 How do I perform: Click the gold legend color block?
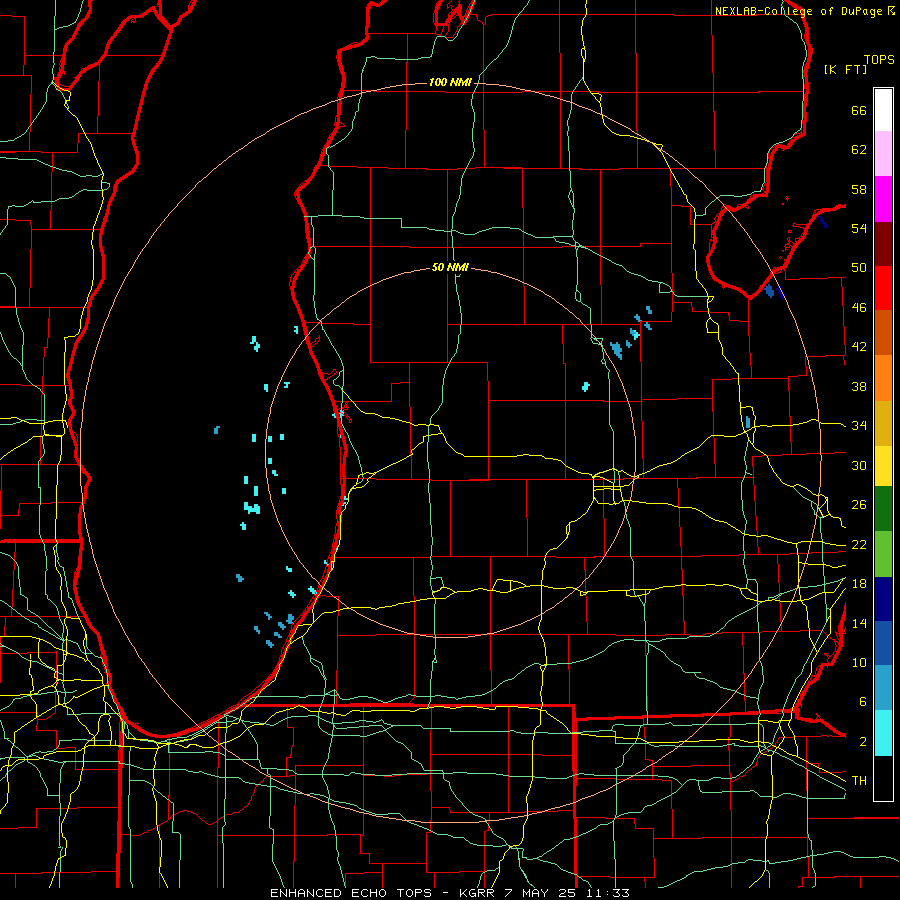[x=883, y=424]
